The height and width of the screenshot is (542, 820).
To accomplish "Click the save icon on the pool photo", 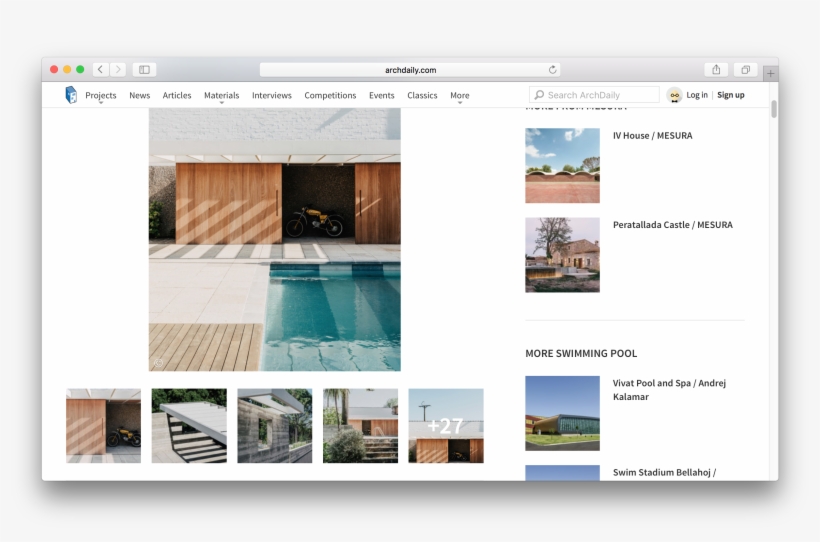I will tap(158, 363).
